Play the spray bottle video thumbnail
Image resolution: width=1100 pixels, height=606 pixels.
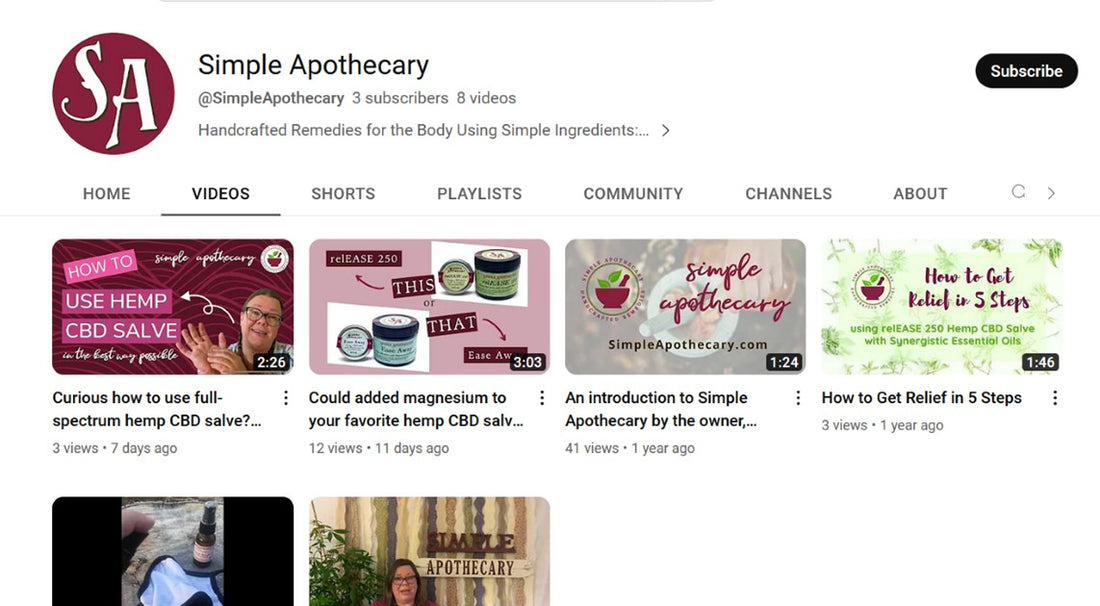[173, 551]
